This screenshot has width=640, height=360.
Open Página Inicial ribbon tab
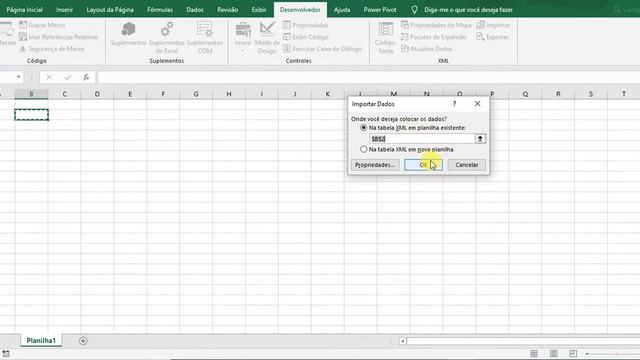click(24, 9)
